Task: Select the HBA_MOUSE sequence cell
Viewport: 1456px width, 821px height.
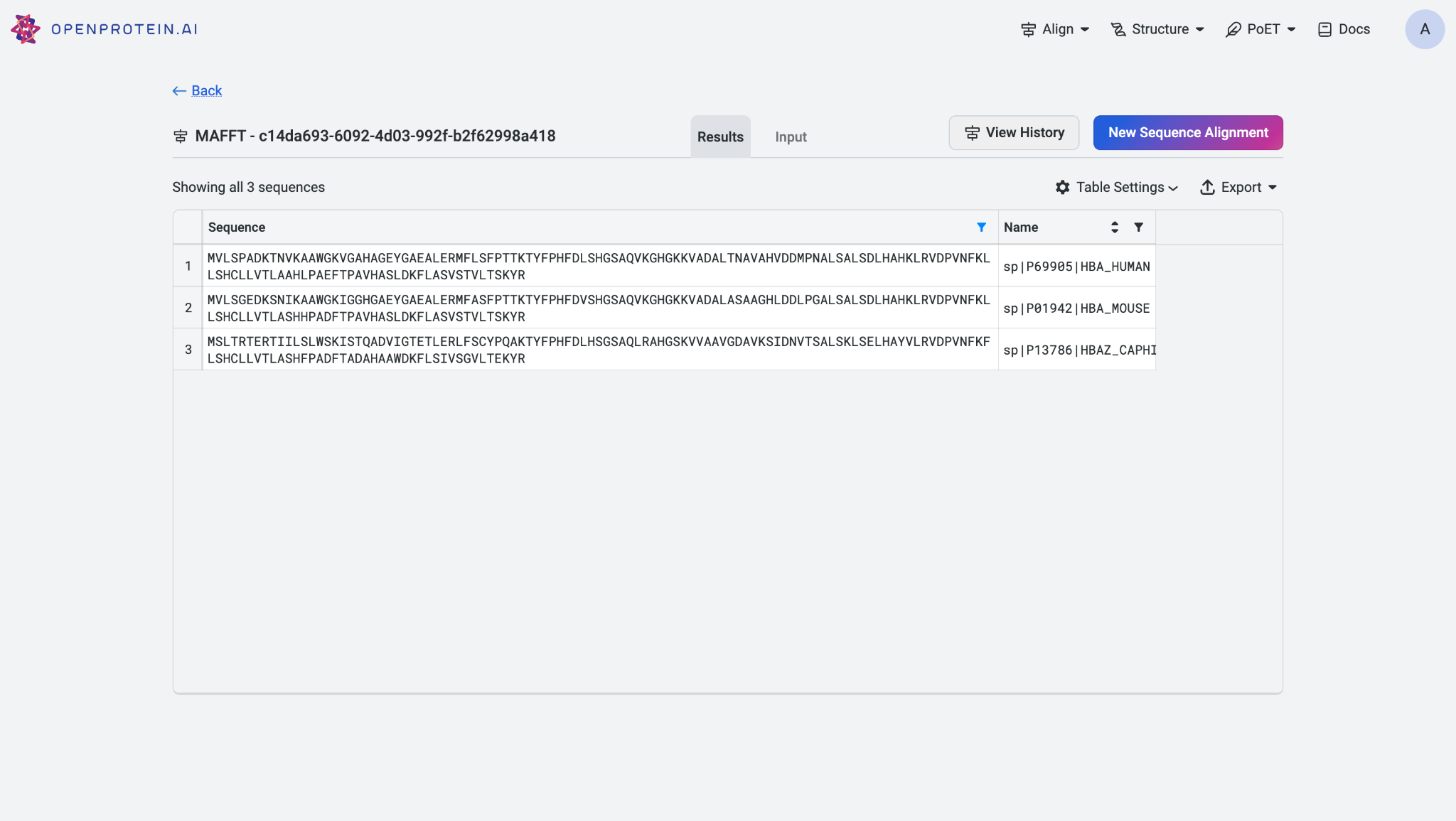Action: point(600,308)
